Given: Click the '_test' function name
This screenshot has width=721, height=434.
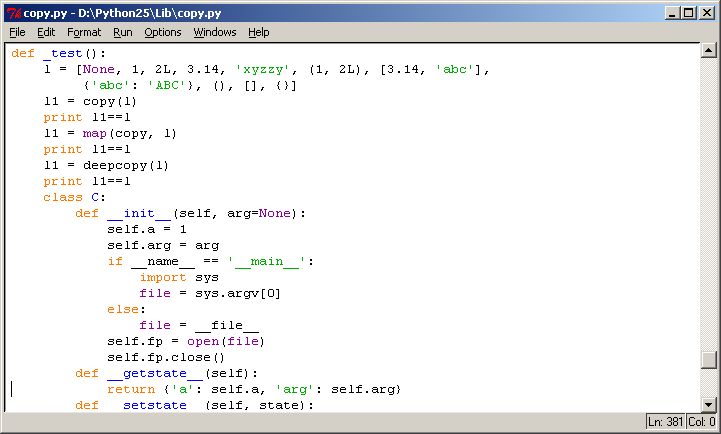Looking at the screenshot, I should pyautogui.click(x=63, y=53).
